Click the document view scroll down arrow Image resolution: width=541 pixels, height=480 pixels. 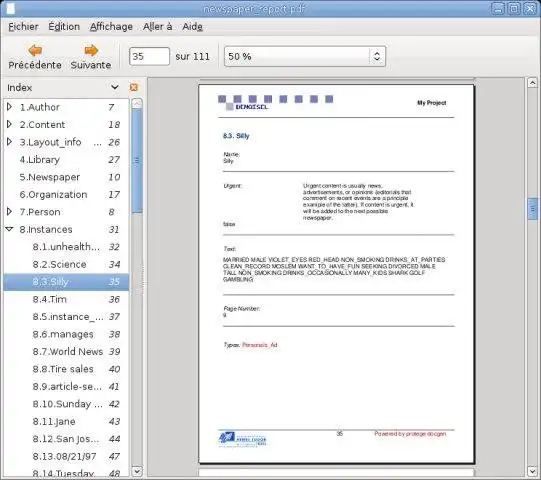pos(532,471)
